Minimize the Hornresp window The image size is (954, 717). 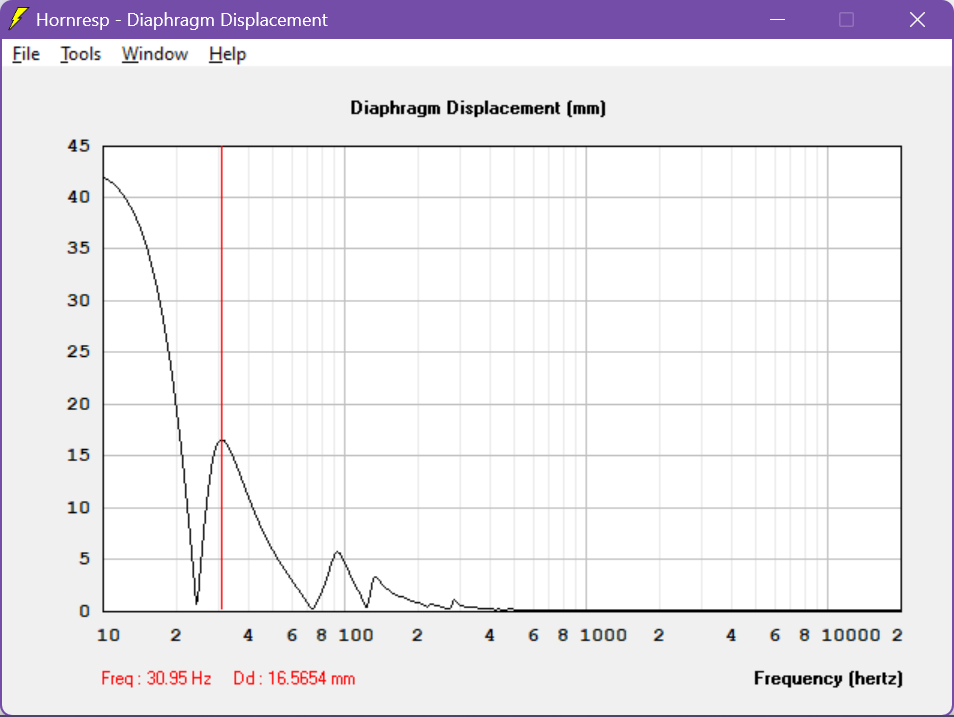pyautogui.click(x=777, y=19)
